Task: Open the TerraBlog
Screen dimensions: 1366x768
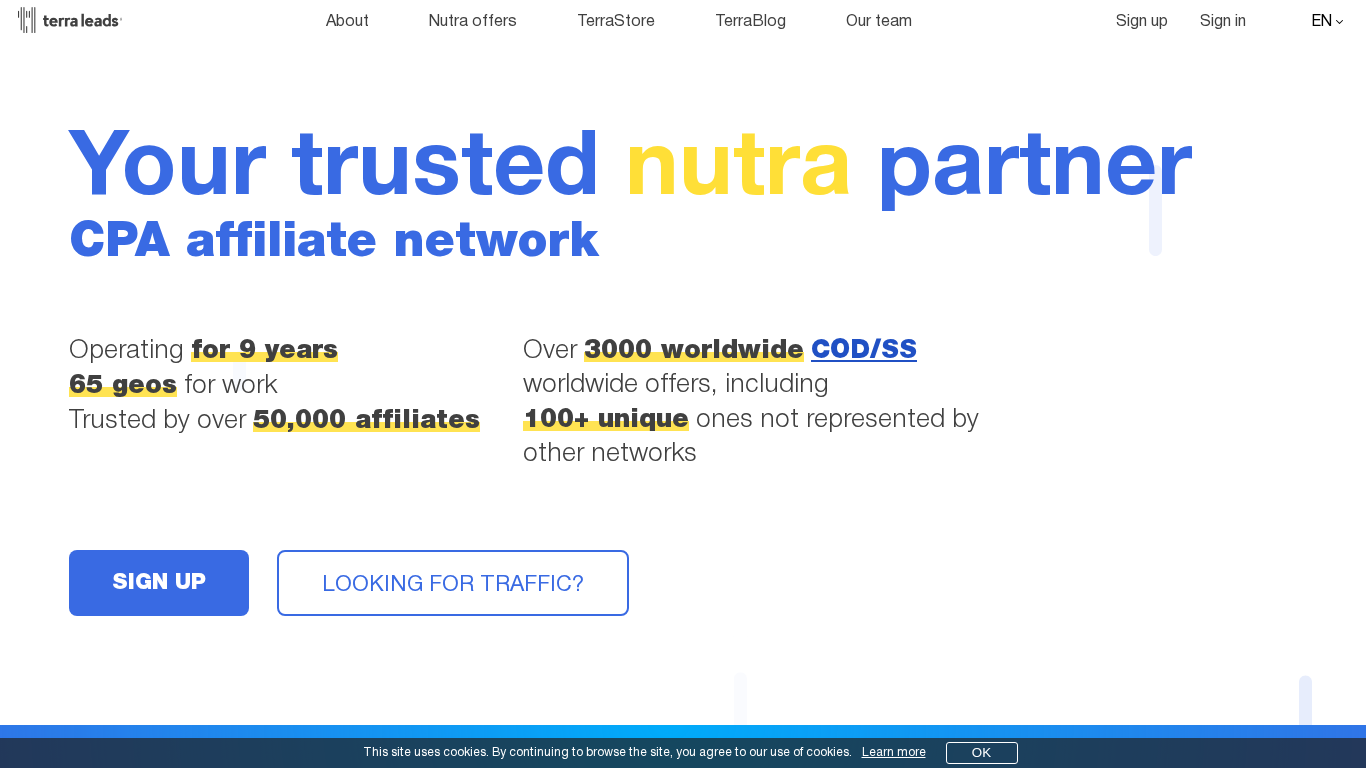Action: (750, 20)
